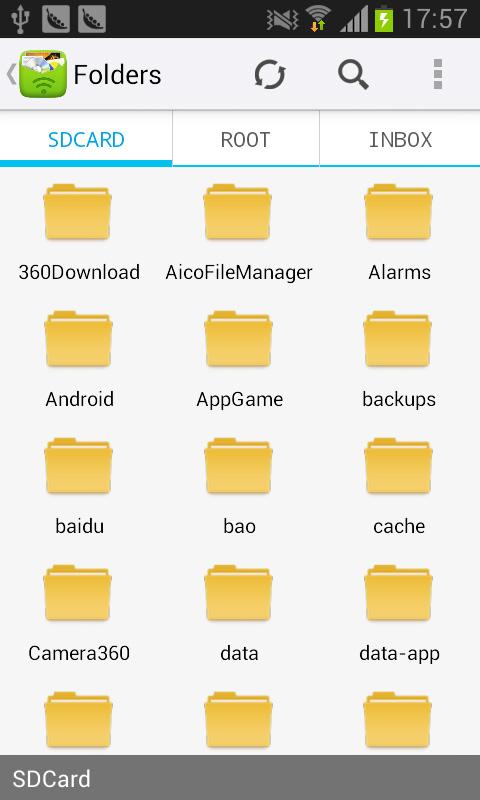Screen dimensions: 480x800
Task: Click the Camera360 folder label
Action: [x=79, y=654]
